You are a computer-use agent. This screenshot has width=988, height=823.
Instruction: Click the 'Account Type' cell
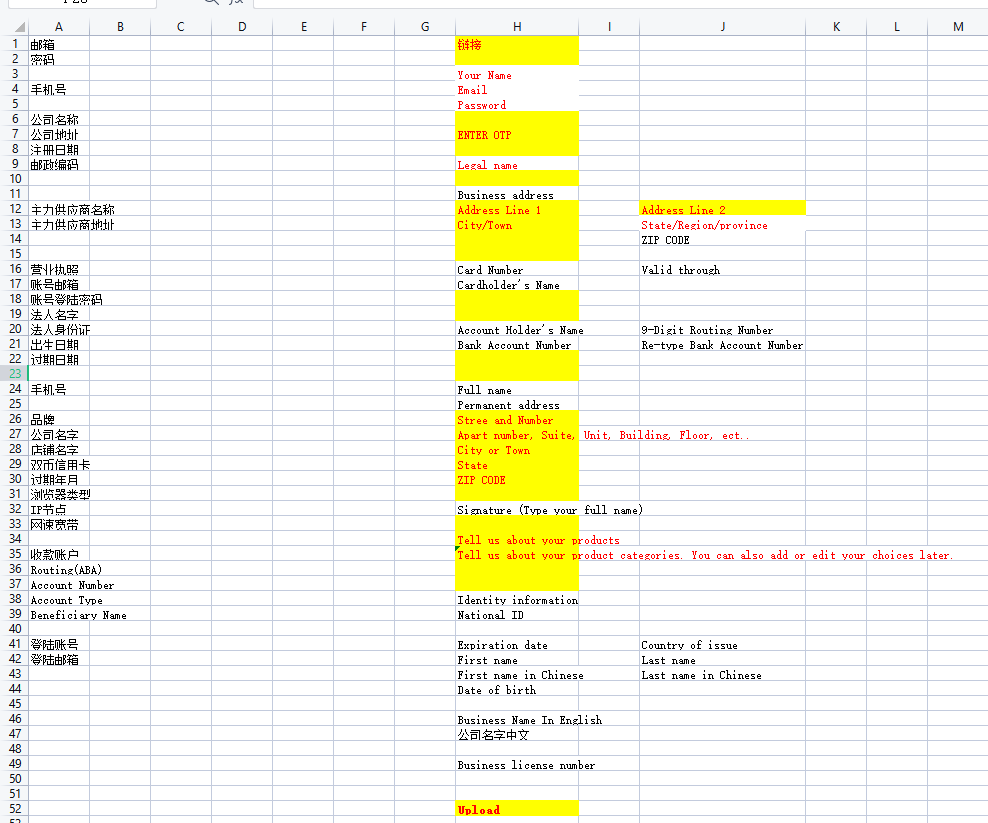(x=59, y=599)
